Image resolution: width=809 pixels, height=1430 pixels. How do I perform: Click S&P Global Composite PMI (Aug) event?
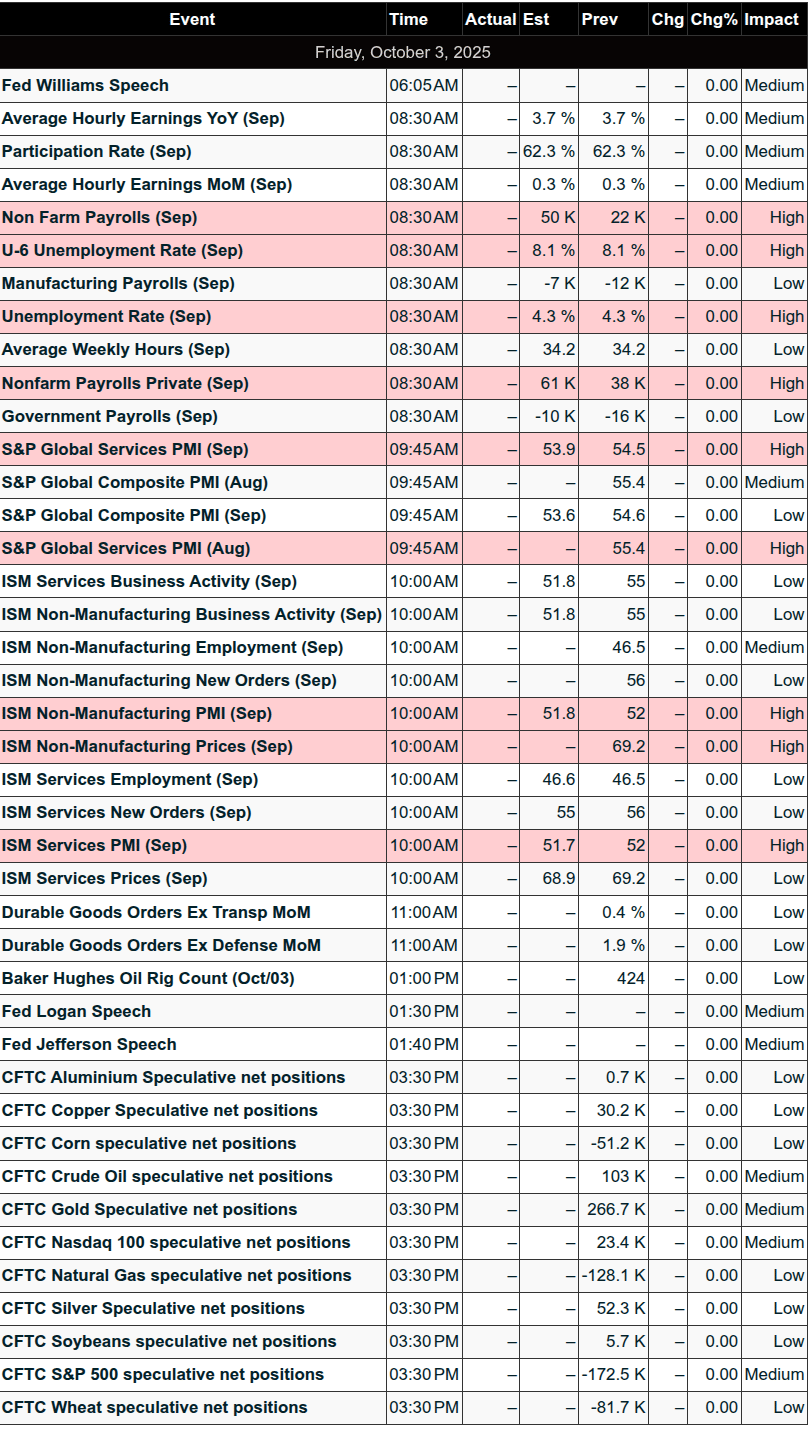coord(135,482)
